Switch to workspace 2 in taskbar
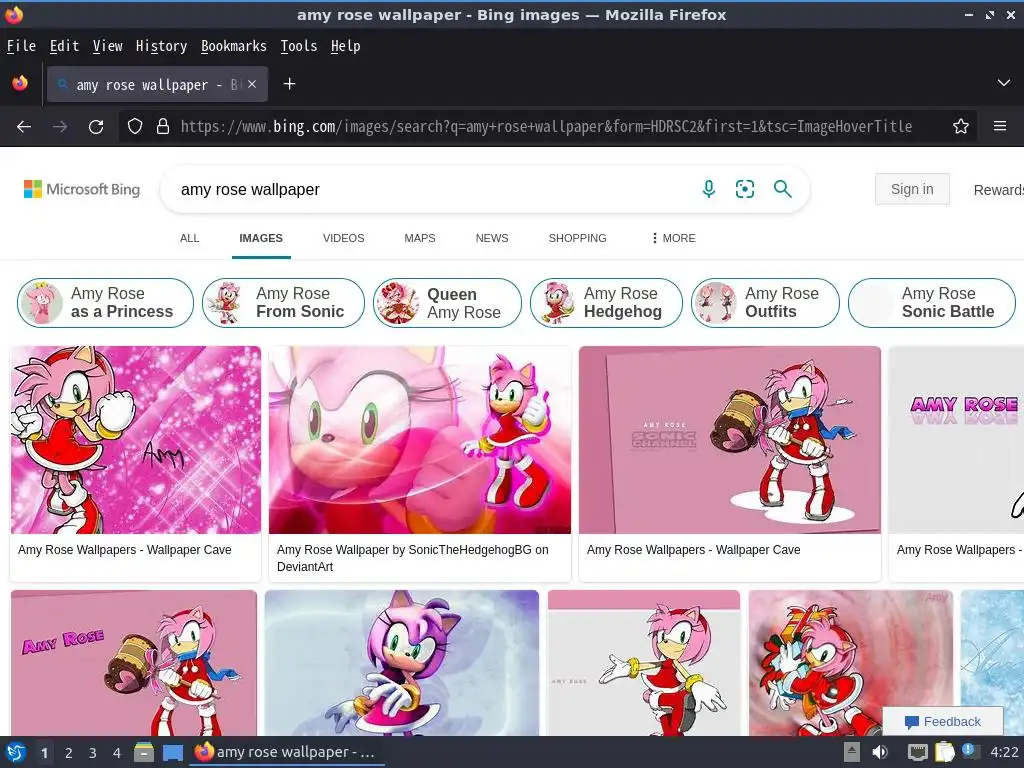 68,753
